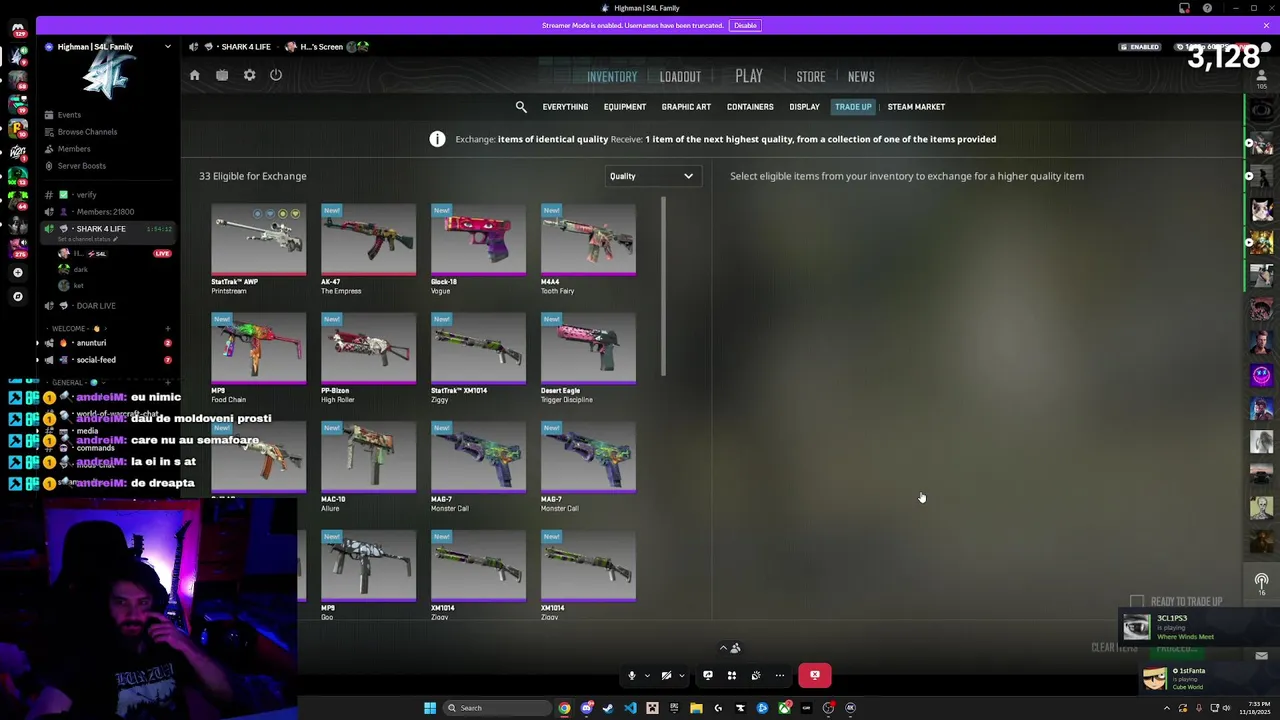Select the EVERYTHING inventory filter

(565, 107)
